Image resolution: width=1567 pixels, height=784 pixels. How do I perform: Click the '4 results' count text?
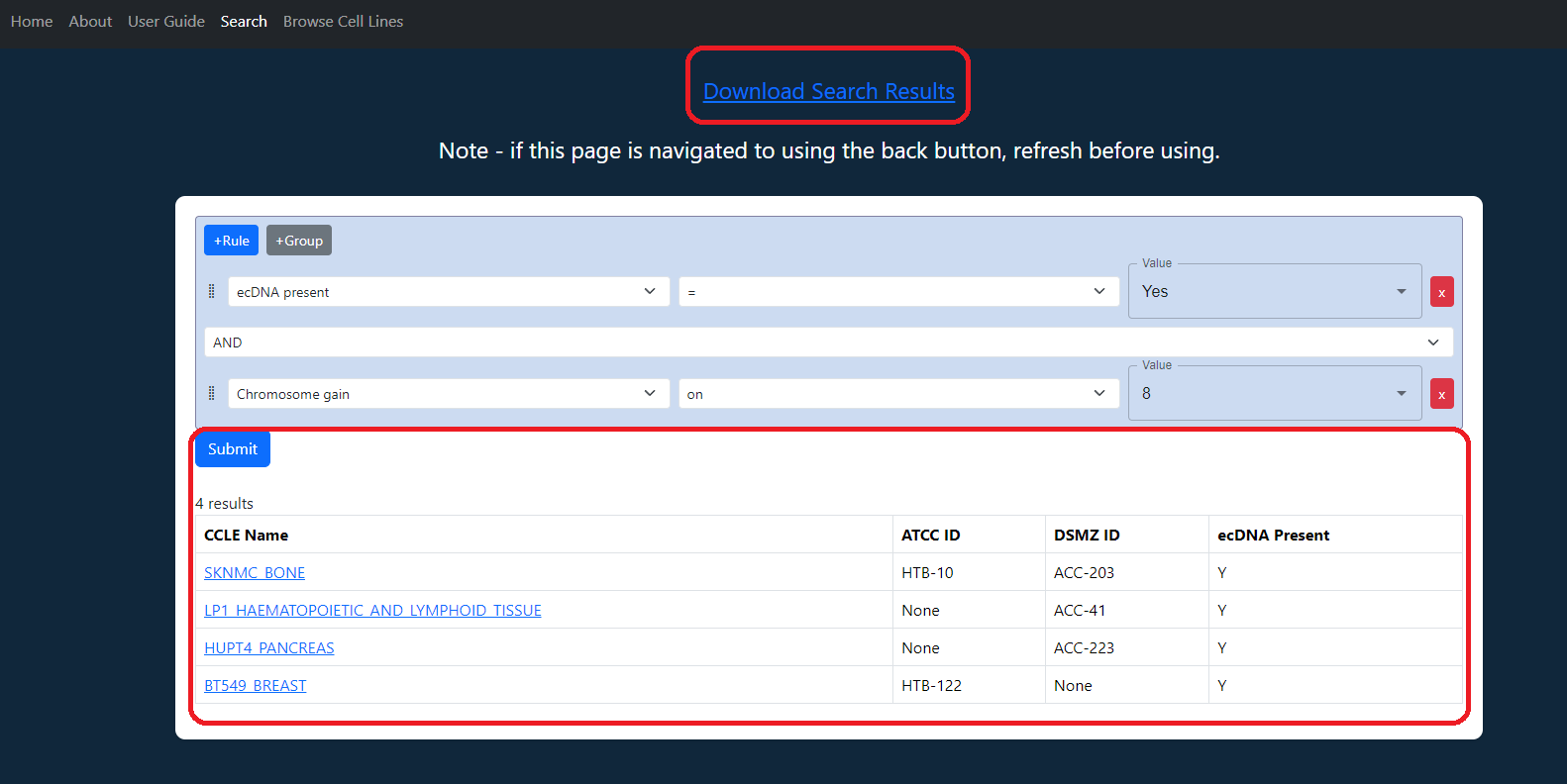pyautogui.click(x=225, y=504)
